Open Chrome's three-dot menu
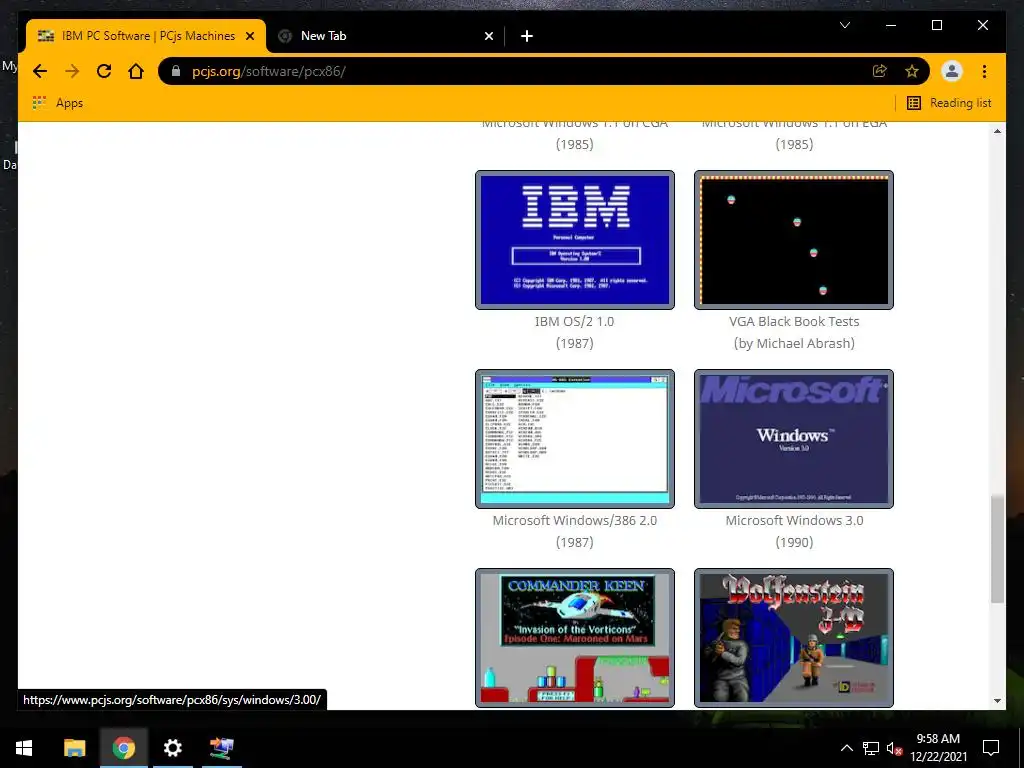 pos(984,71)
